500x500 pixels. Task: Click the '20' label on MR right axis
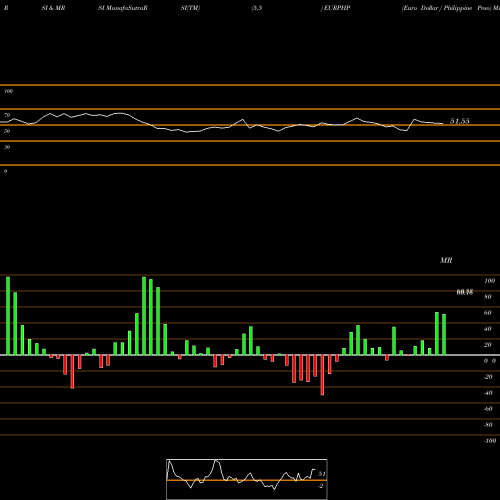(488, 345)
